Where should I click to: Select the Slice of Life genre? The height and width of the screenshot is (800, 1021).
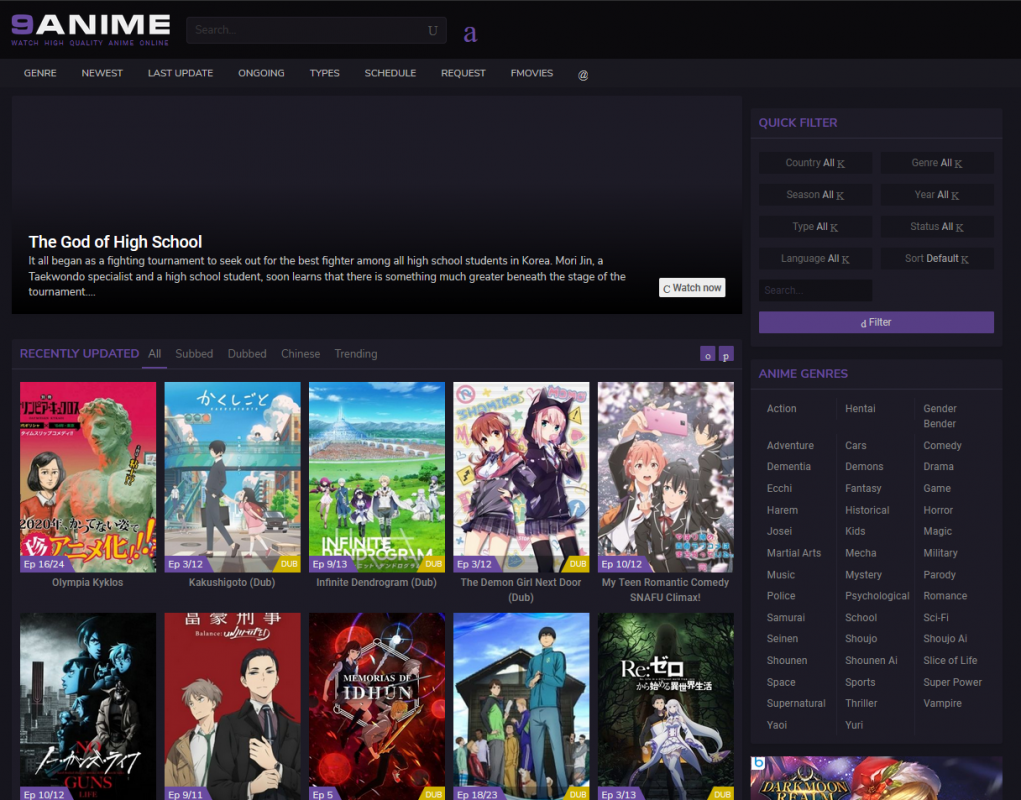950,661
